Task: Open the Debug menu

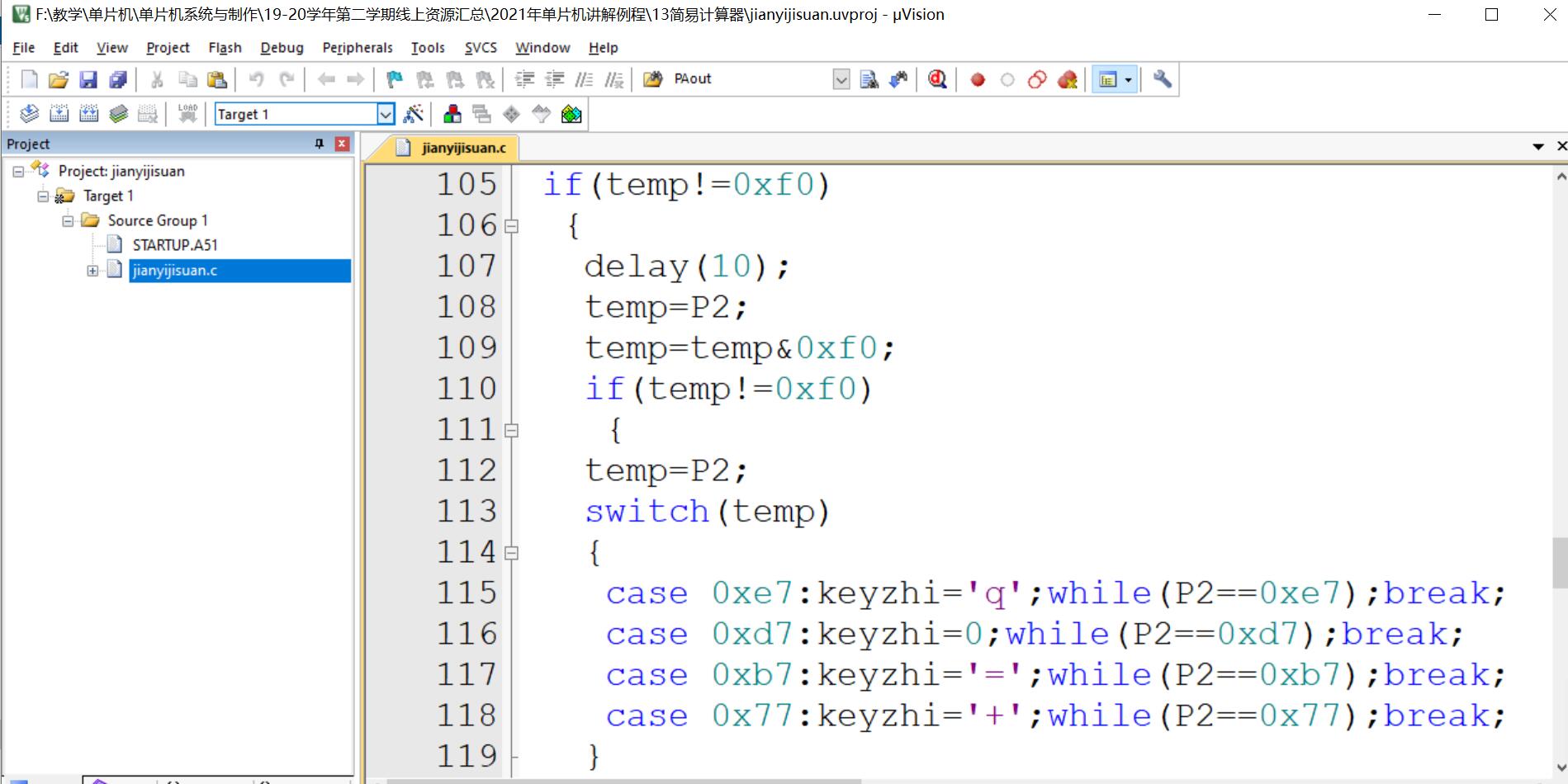Action: 282,48
